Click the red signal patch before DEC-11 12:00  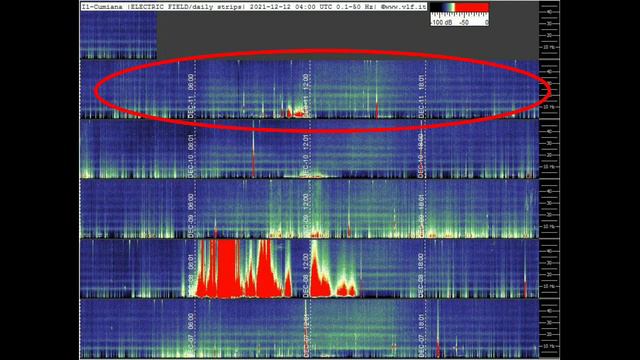296,113
